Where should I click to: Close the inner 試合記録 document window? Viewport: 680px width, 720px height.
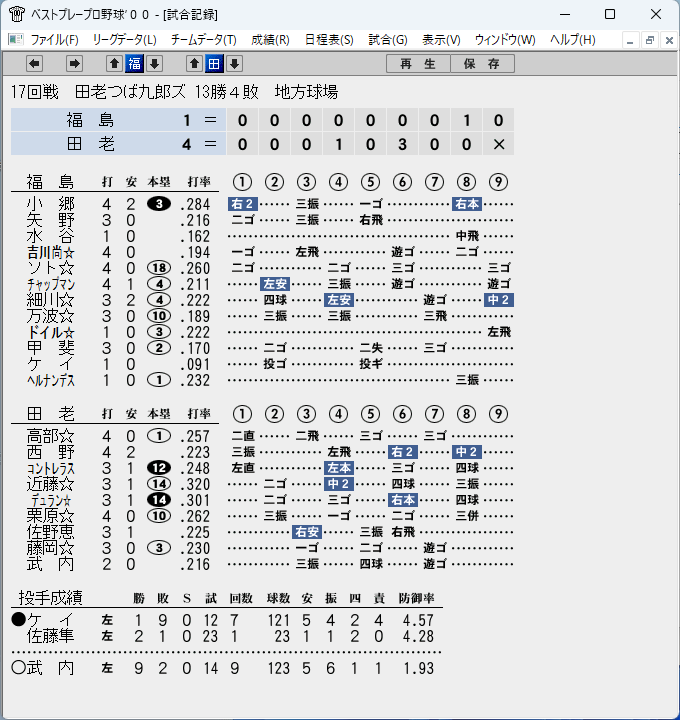(669, 40)
